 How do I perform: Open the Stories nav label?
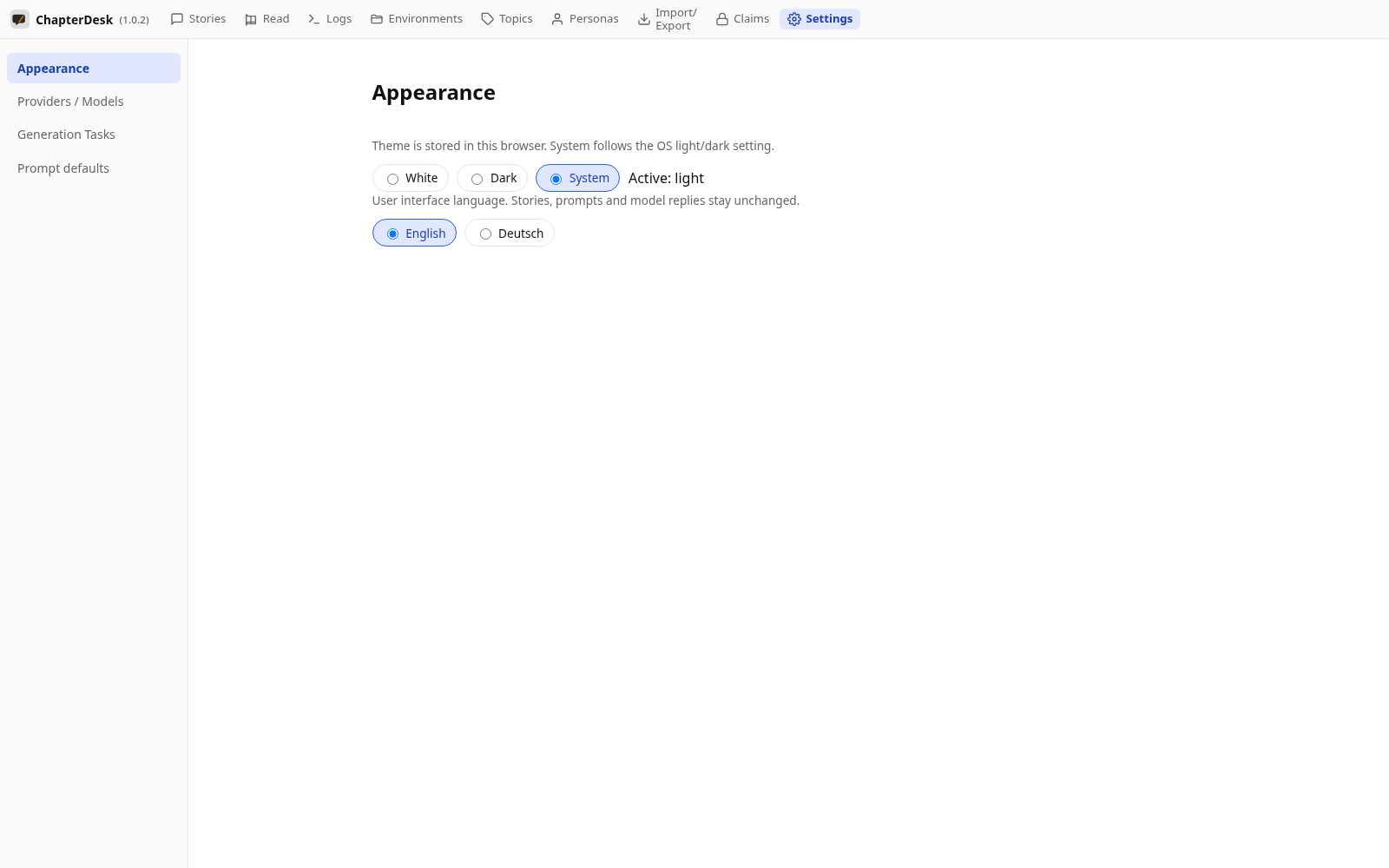pos(207,19)
